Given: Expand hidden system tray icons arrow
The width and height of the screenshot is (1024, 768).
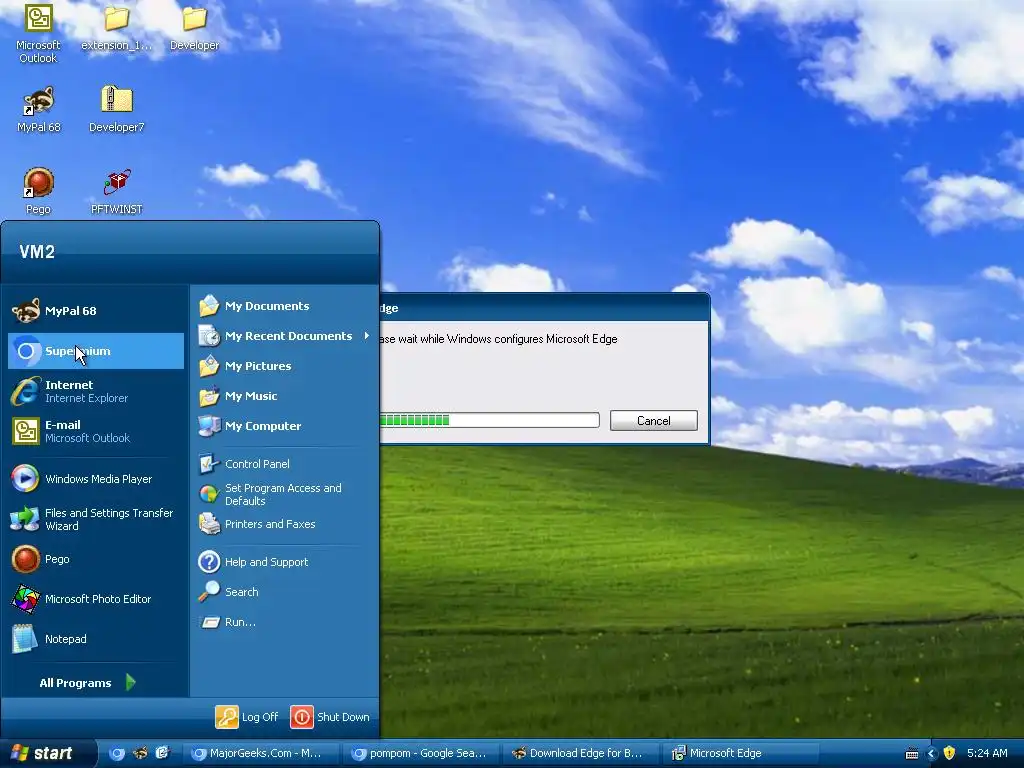Looking at the screenshot, I should [932, 754].
